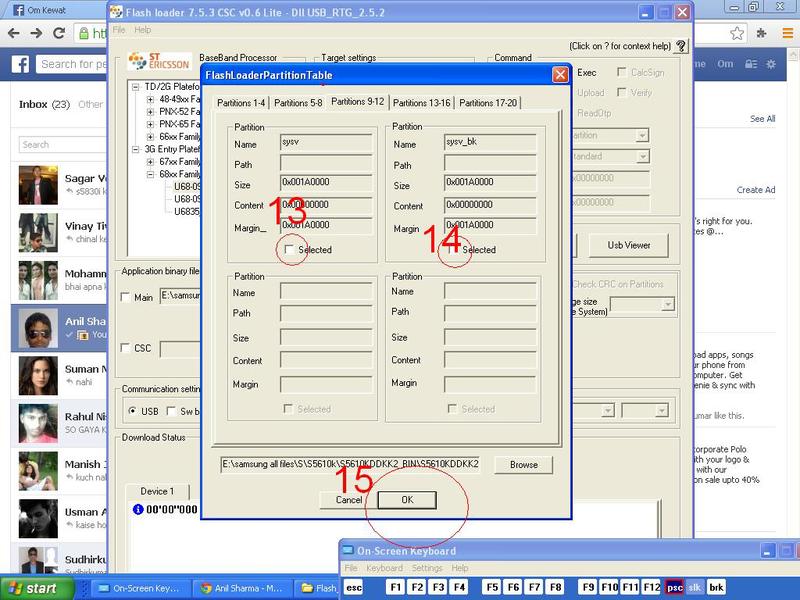This screenshot has height=600, width=800.
Task: Click the Facebook logo icon
Action: 20,64
